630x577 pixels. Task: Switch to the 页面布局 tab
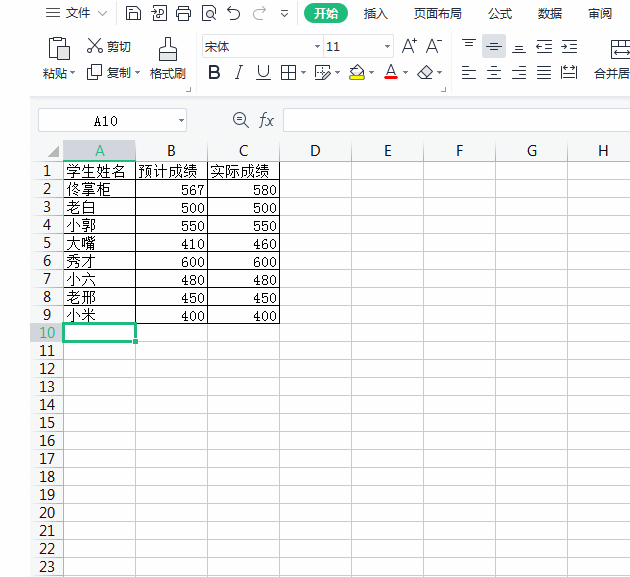pos(438,14)
